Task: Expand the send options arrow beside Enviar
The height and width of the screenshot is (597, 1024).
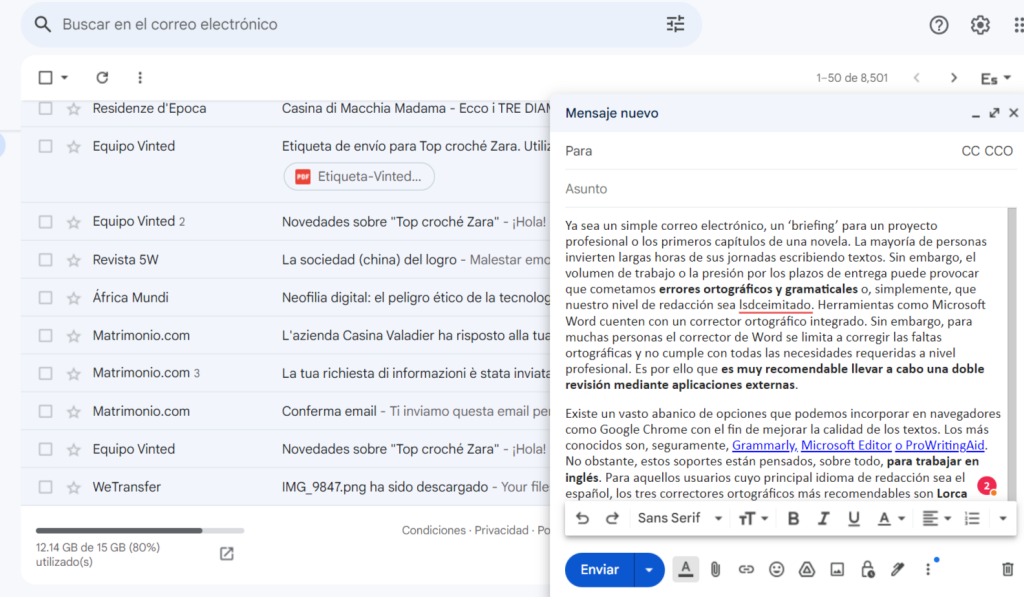Action: (x=650, y=570)
